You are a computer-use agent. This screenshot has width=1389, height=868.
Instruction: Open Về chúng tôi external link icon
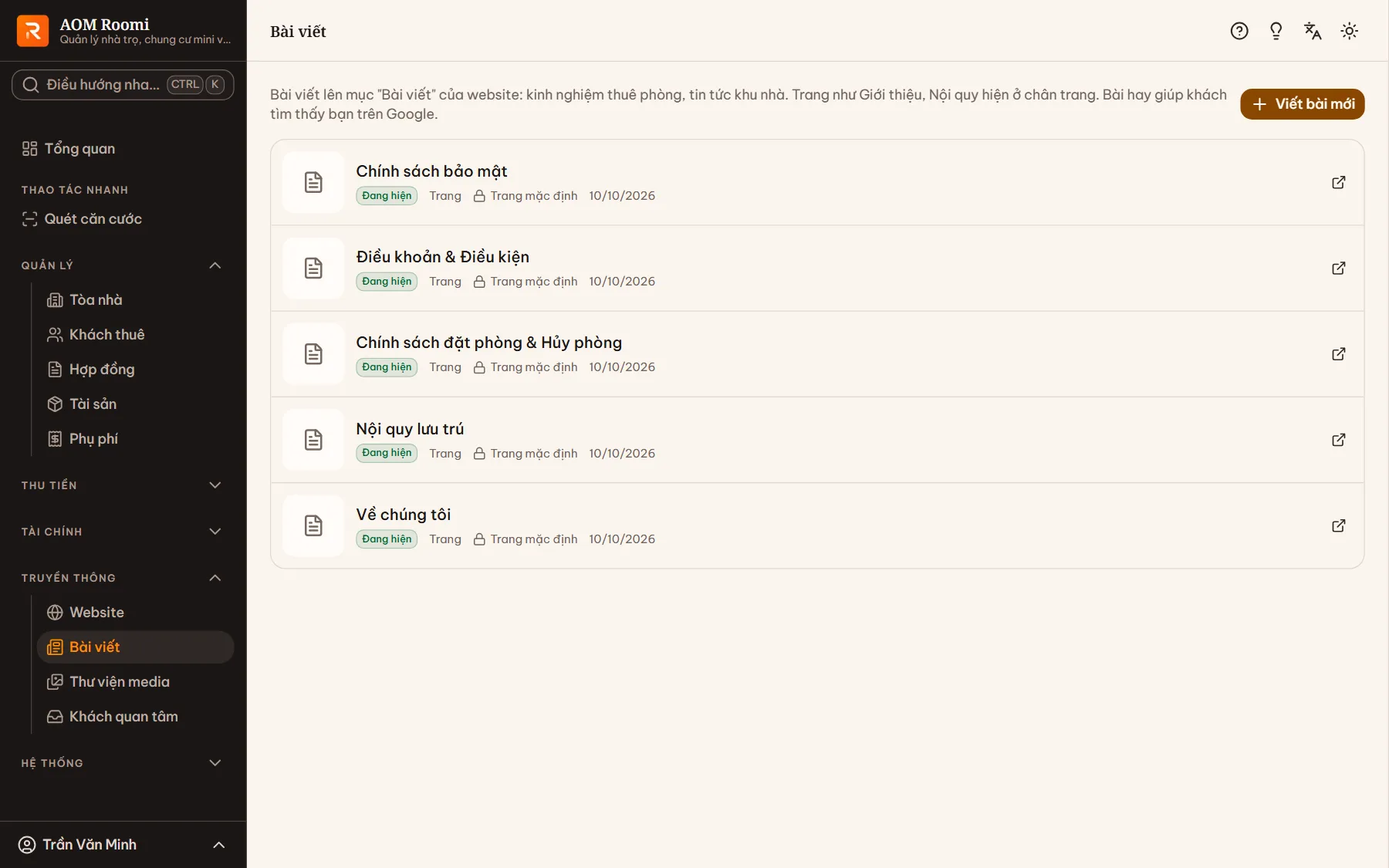(1338, 525)
